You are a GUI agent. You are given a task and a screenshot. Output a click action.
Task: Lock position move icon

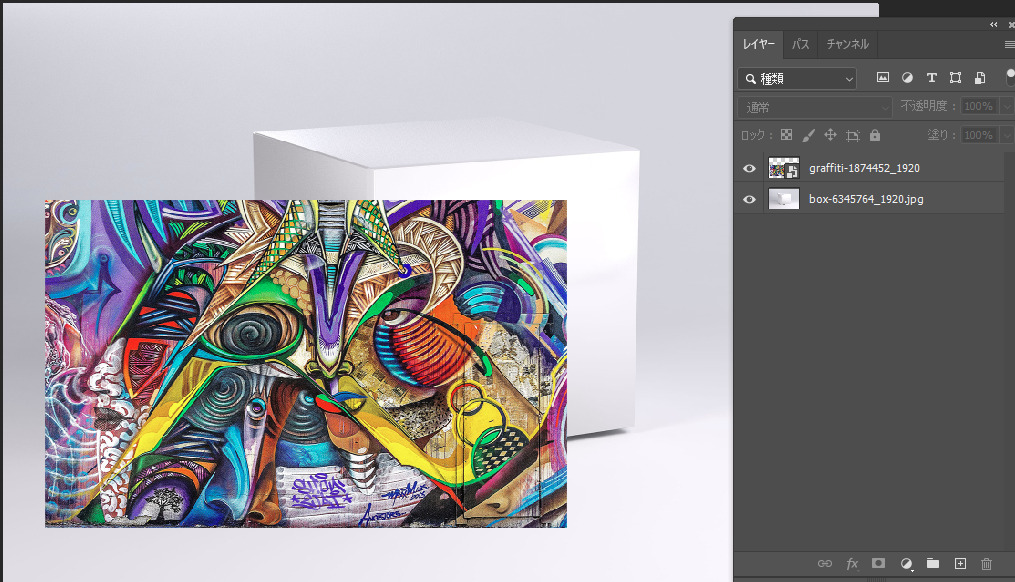[831, 135]
